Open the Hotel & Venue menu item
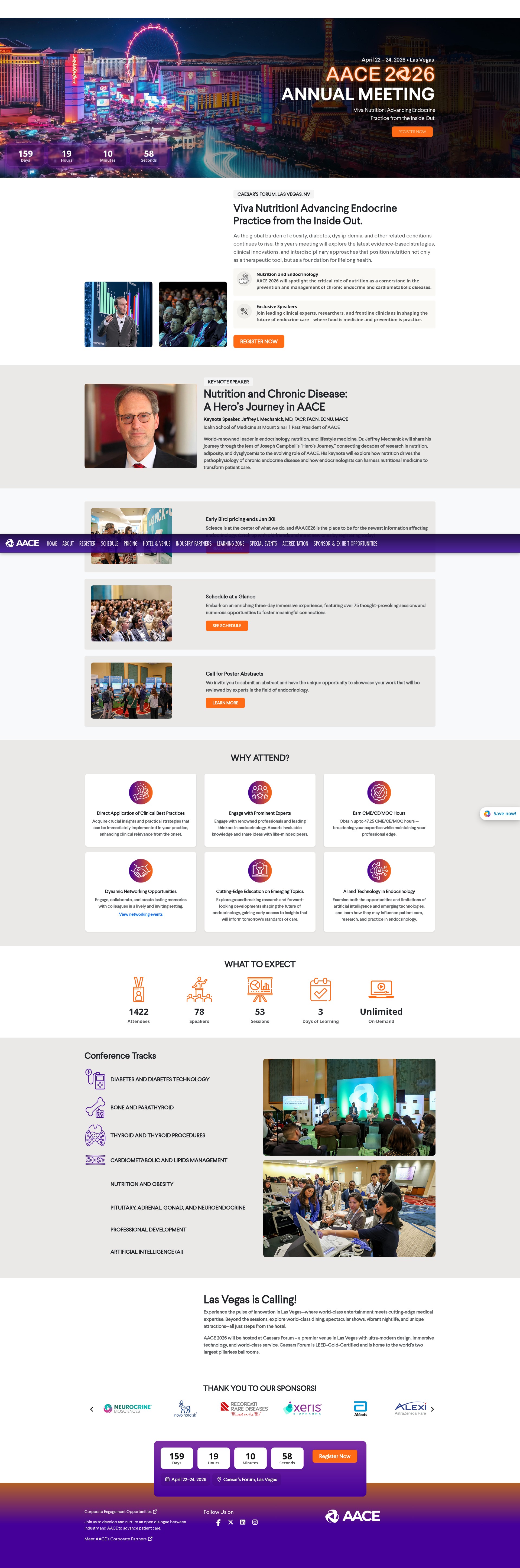 click(157, 544)
